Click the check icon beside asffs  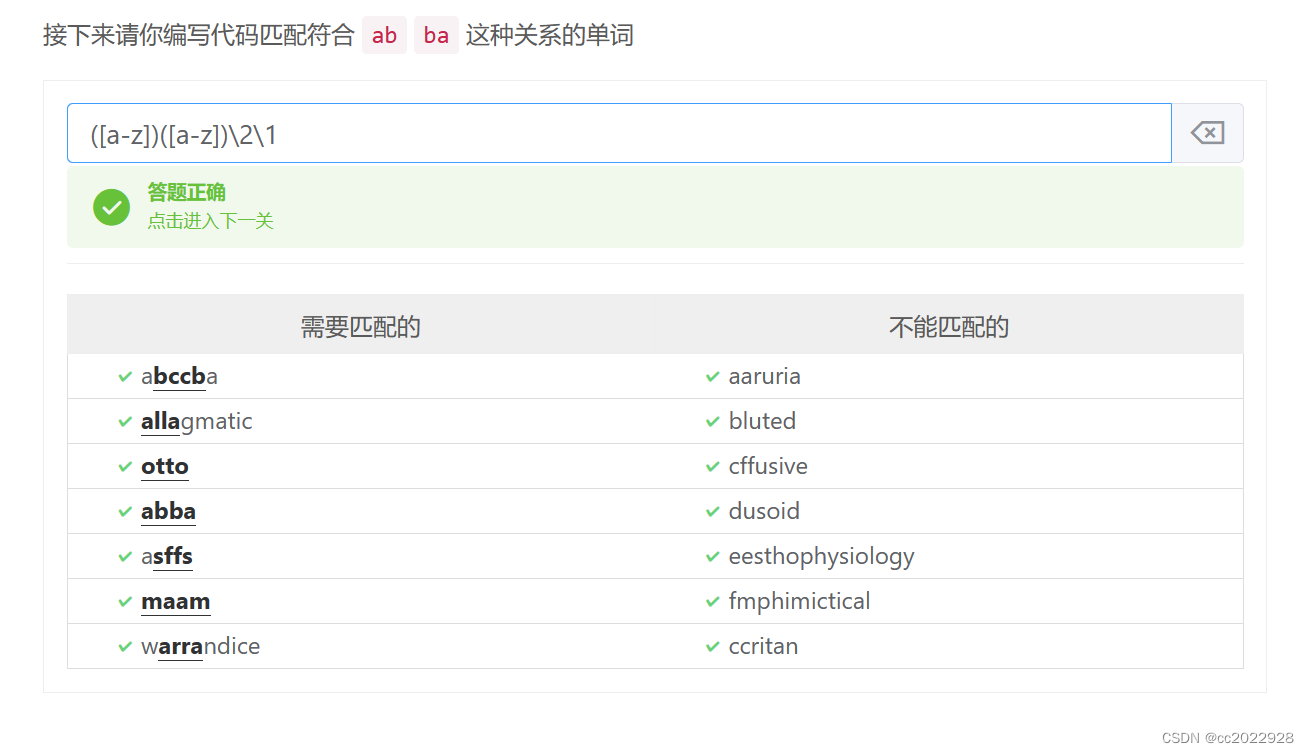(x=125, y=556)
